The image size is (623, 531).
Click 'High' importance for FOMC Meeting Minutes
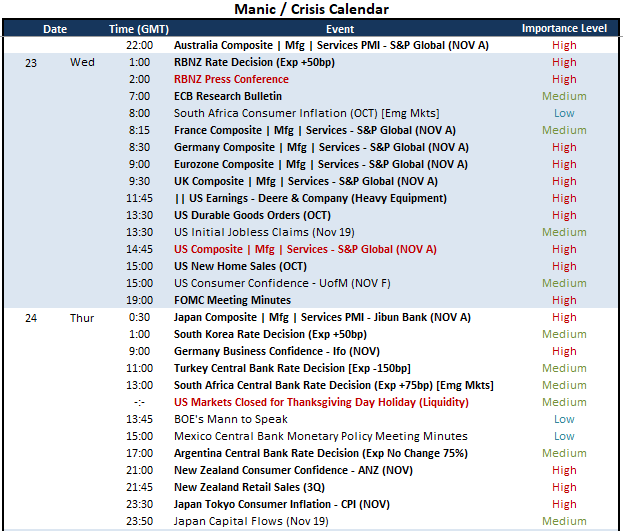(564, 300)
